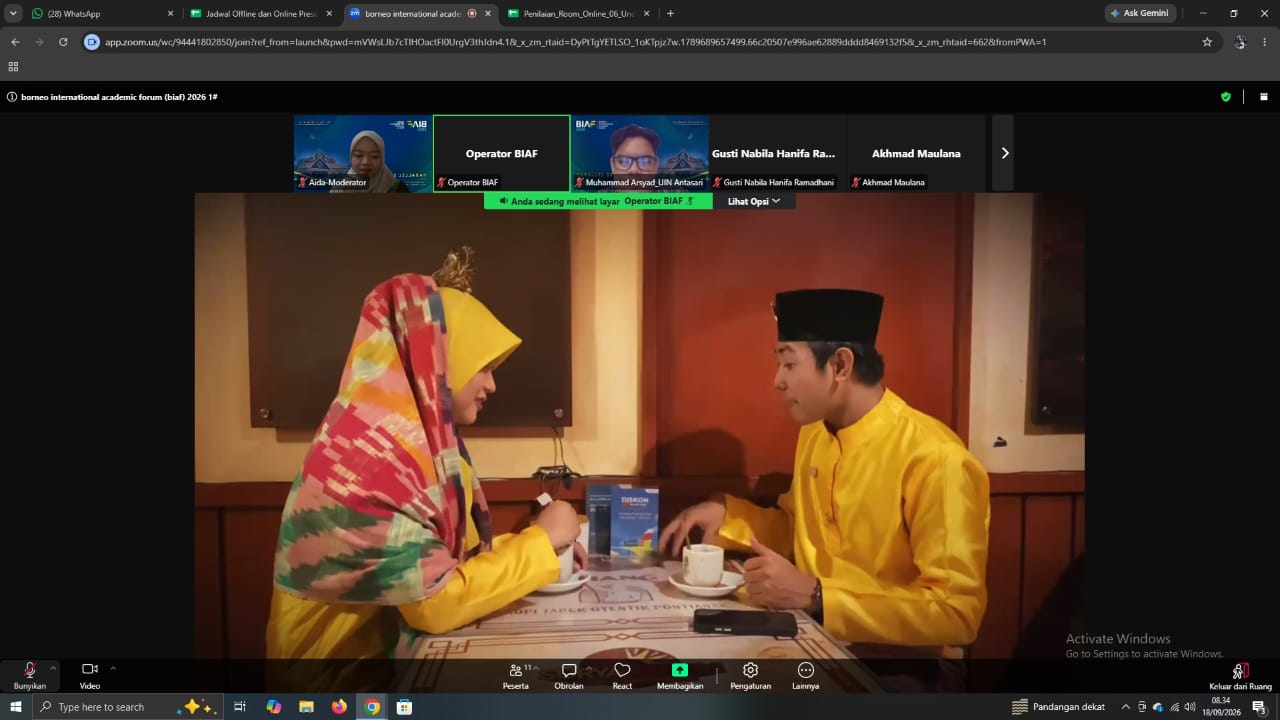Show next participants with right arrow

point(1003,153)
